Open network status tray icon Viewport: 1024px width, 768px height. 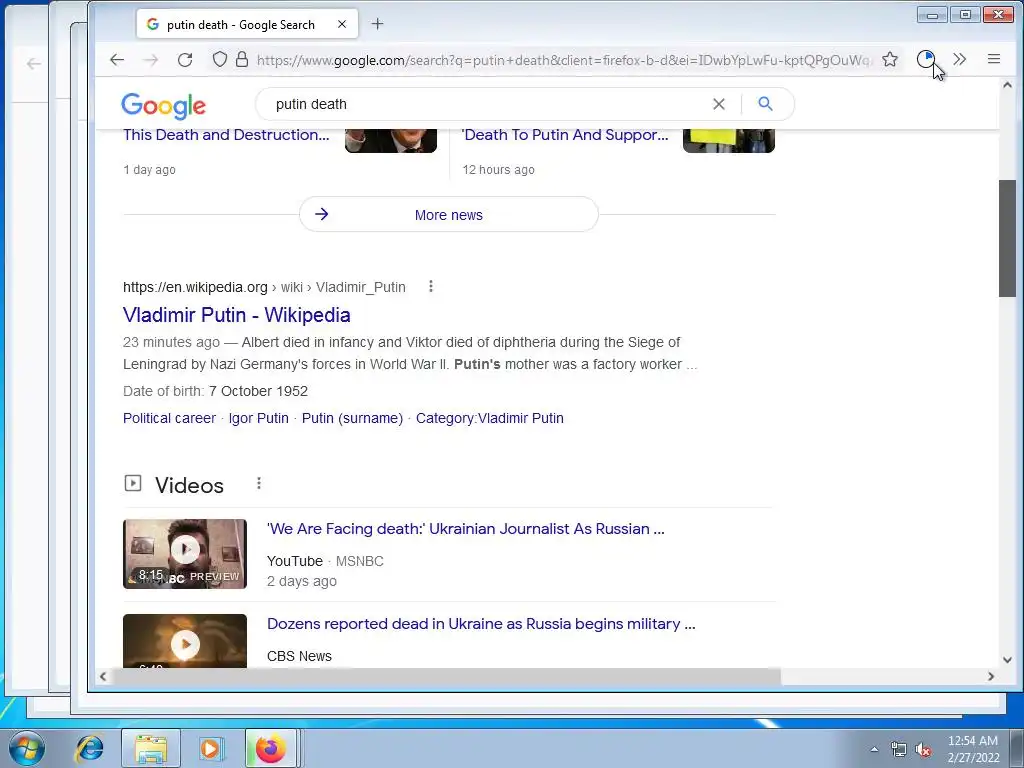point(899,750)
